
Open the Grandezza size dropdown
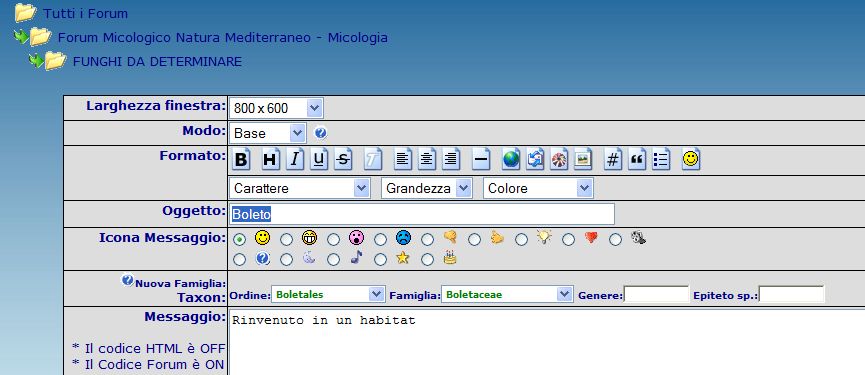coord(426,188)
